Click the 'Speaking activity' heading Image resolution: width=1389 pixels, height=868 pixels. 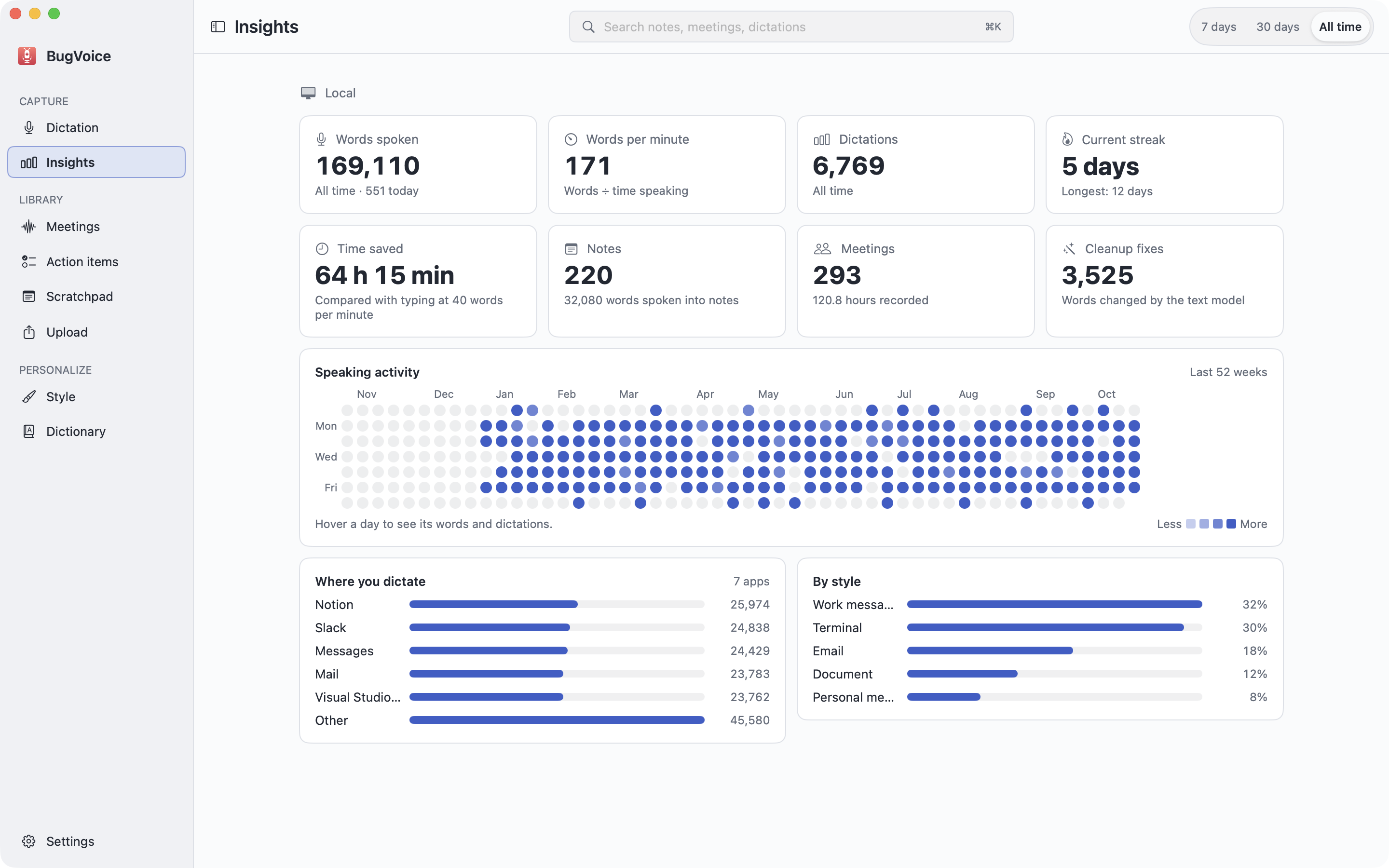coord(368,372)
